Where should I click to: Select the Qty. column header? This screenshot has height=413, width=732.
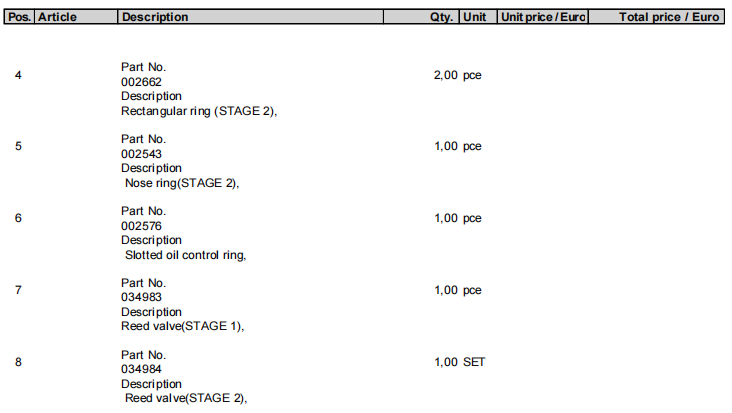coord(441,17)
